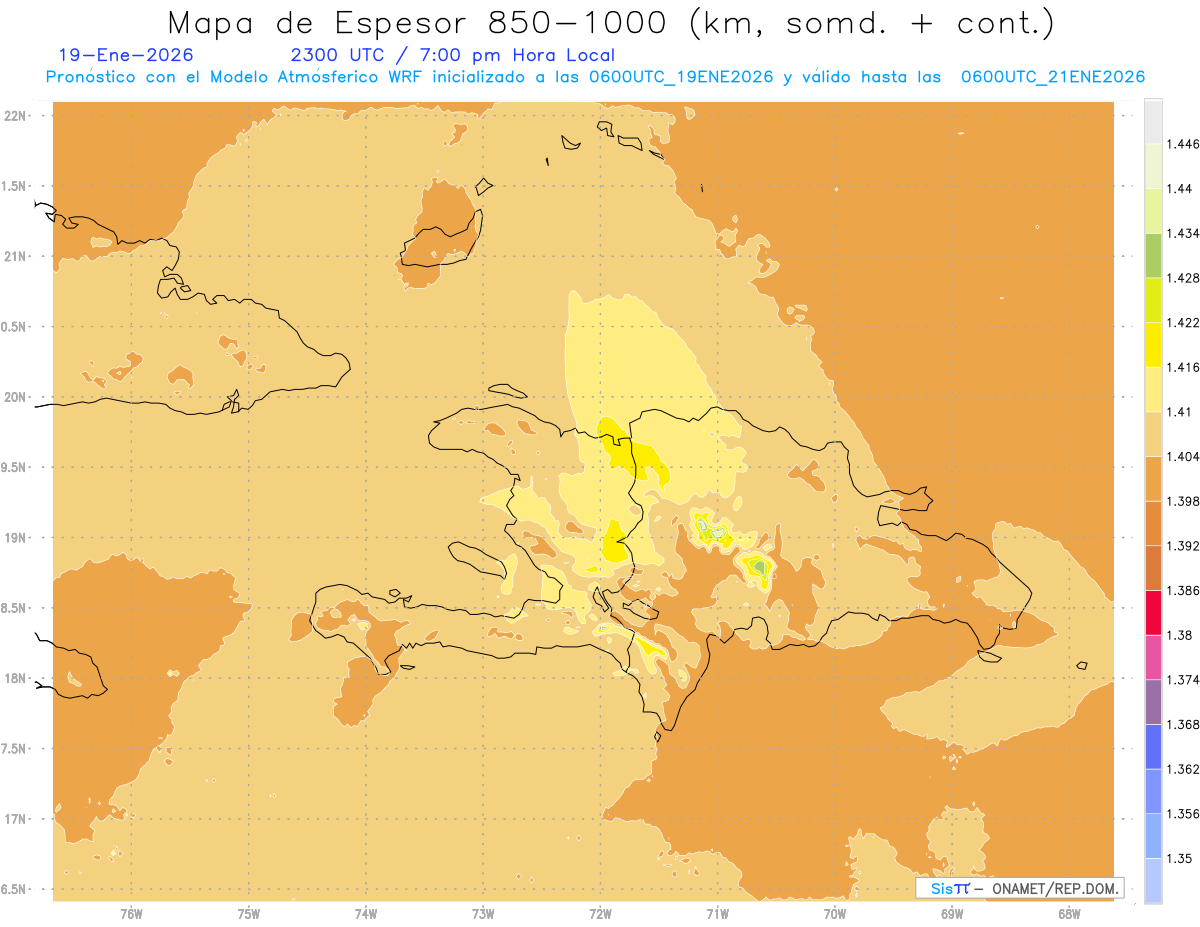
Task: Click the latitude axis label '1.5N'
Action: coord(14,186)
